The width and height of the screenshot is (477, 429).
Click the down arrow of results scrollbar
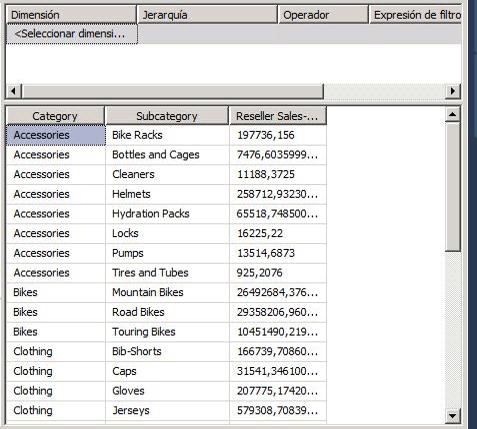[453, 415]
